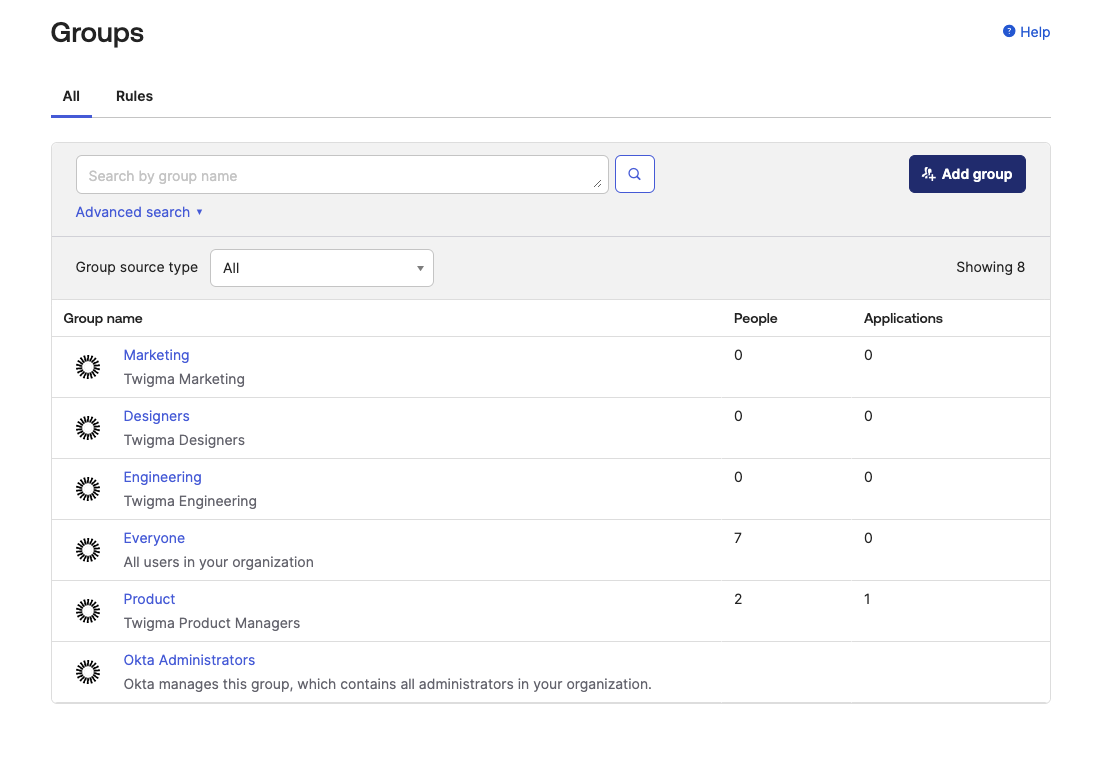1117x773 pixels.
Task: Click the Everyone group logo icon
Action: point(88,550)
